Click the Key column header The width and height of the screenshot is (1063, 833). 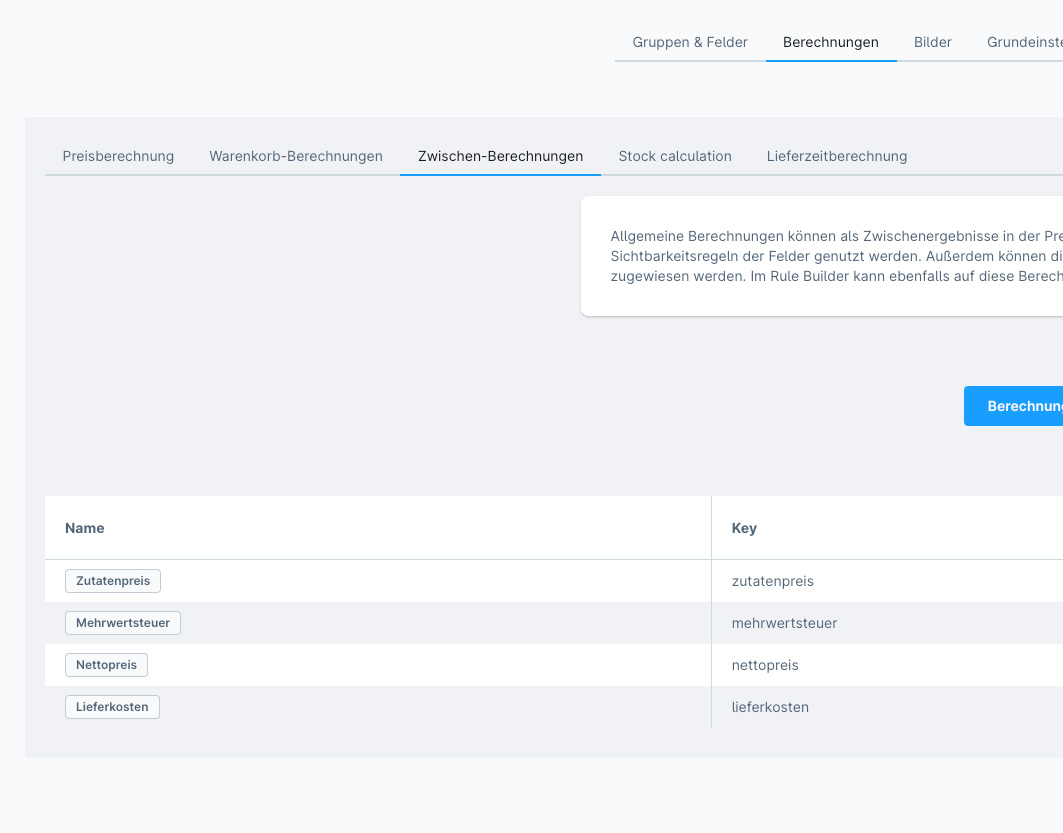pyautogui.click(x=744, y=528)
